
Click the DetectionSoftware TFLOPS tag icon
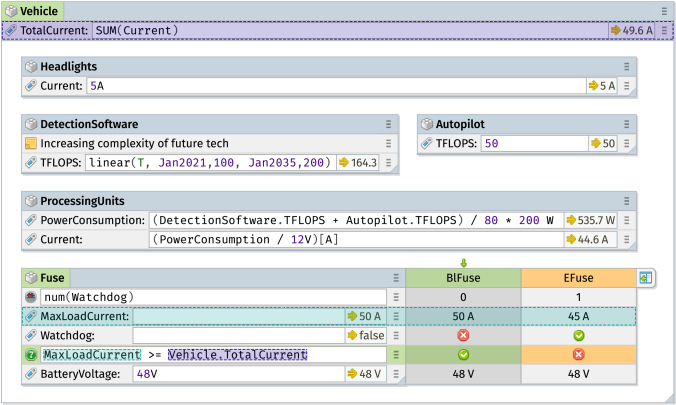pos(31,162)
